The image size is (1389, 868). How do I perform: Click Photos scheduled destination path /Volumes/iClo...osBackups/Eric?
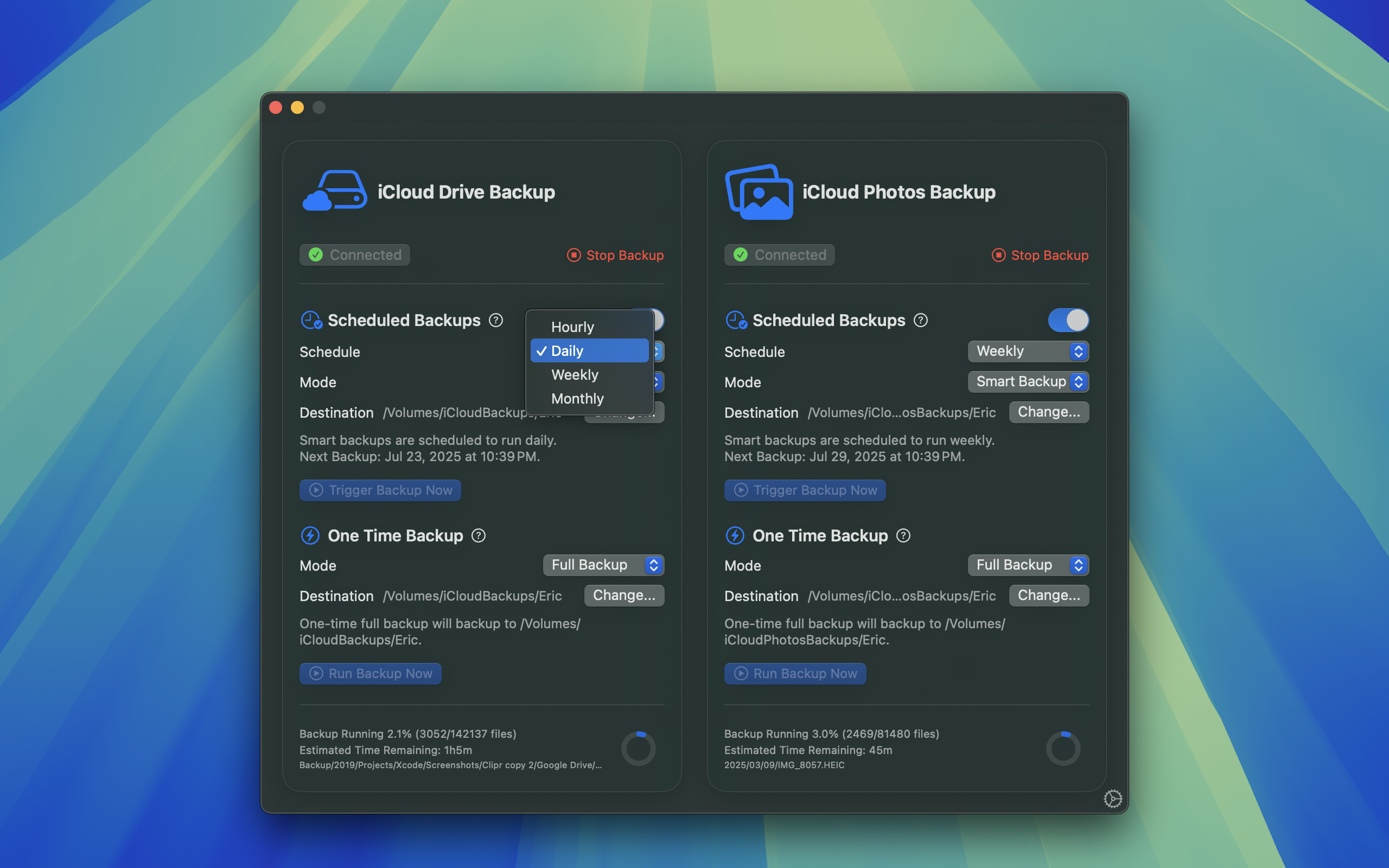902,413
